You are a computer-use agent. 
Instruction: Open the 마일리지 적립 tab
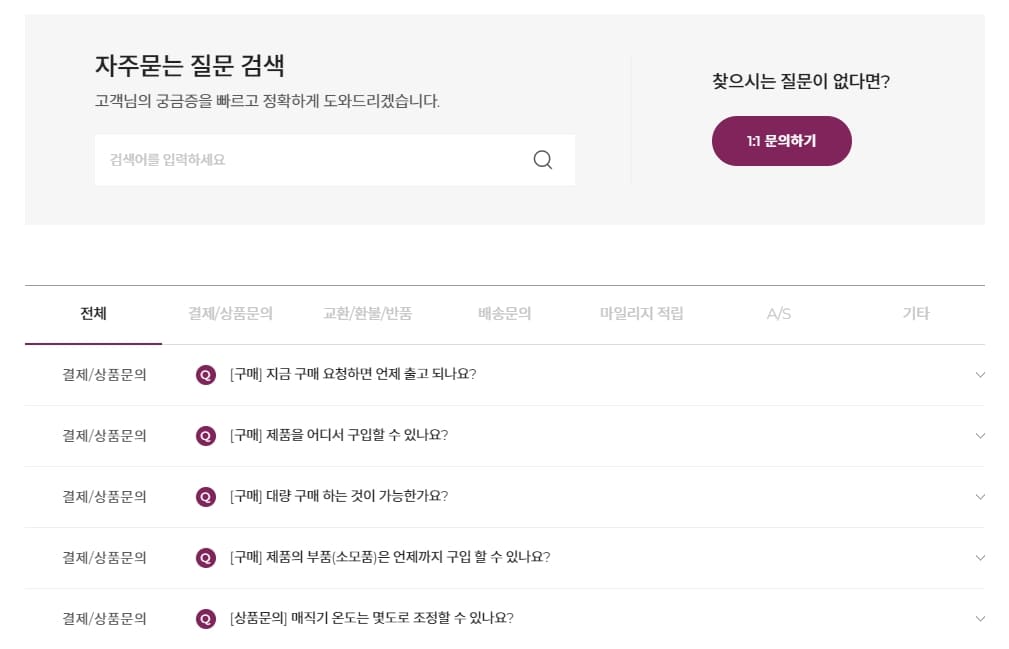(643, 313)
